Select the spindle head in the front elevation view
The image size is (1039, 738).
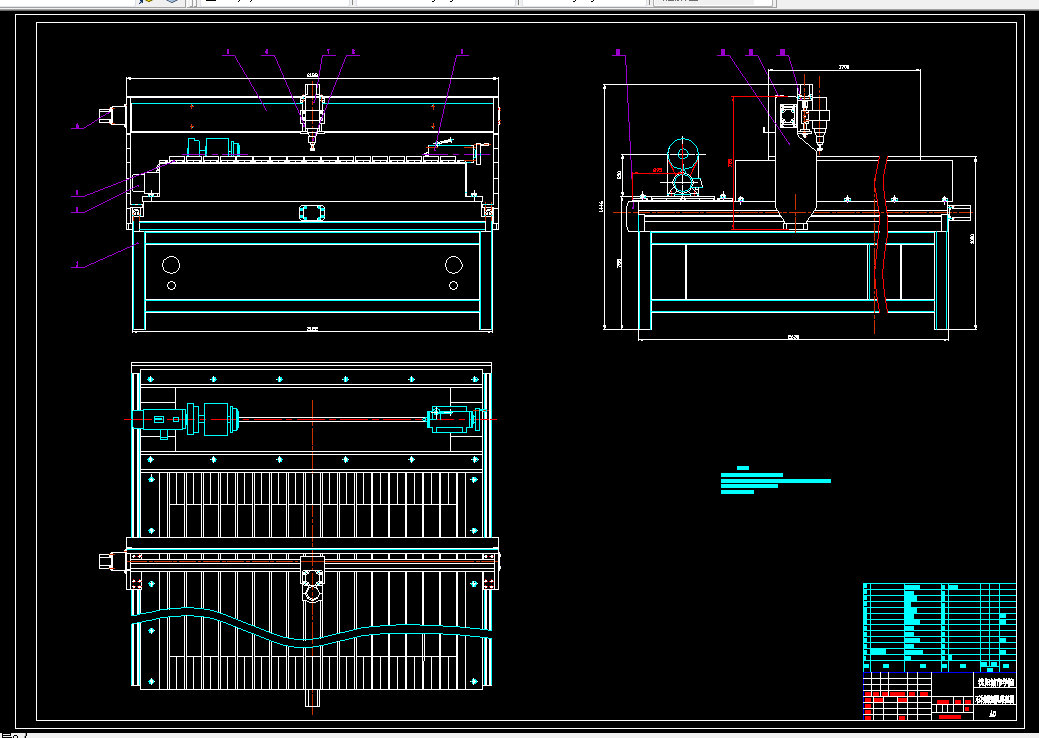coord(312,115)
